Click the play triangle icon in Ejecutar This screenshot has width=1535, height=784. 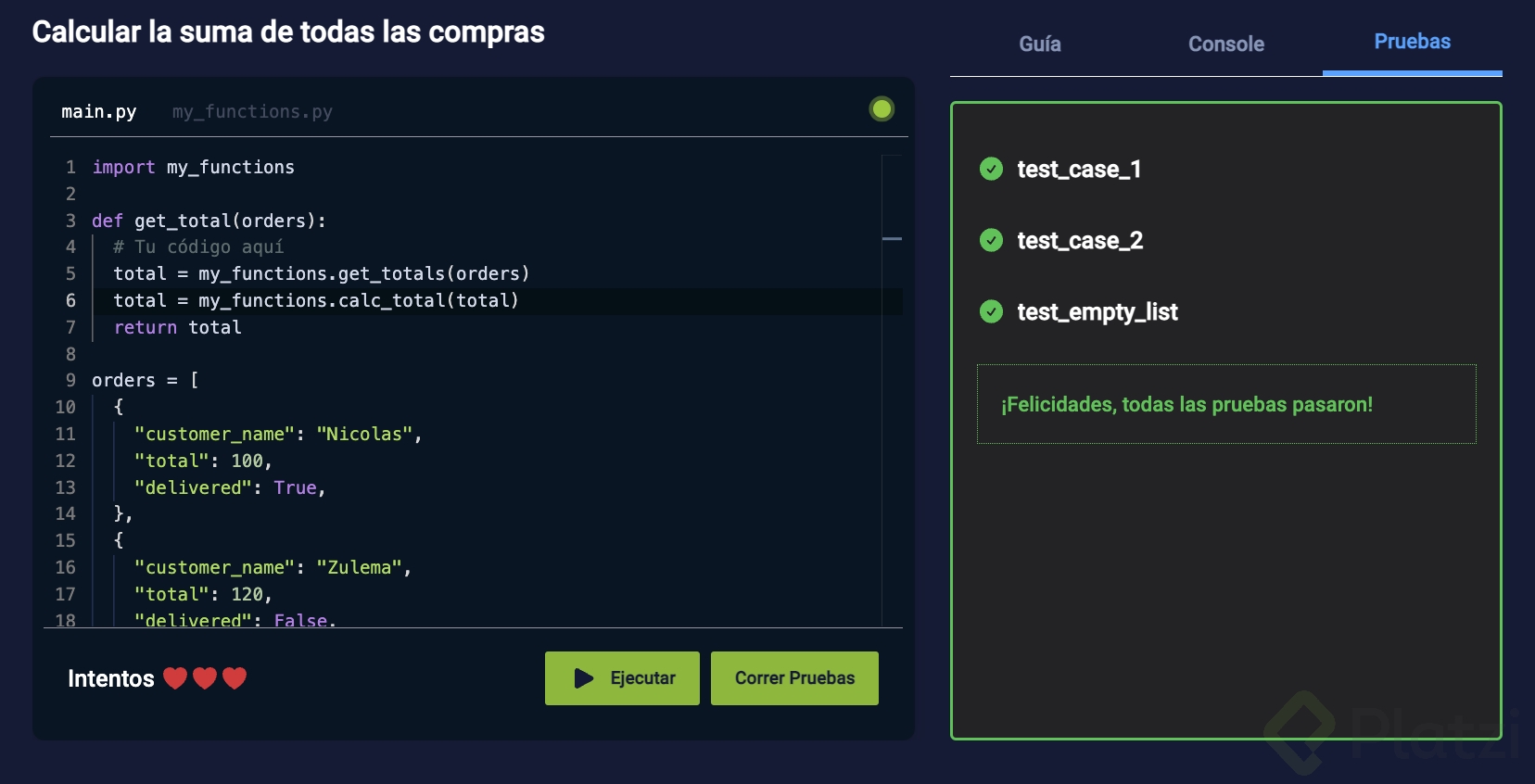tap(583, 678)
